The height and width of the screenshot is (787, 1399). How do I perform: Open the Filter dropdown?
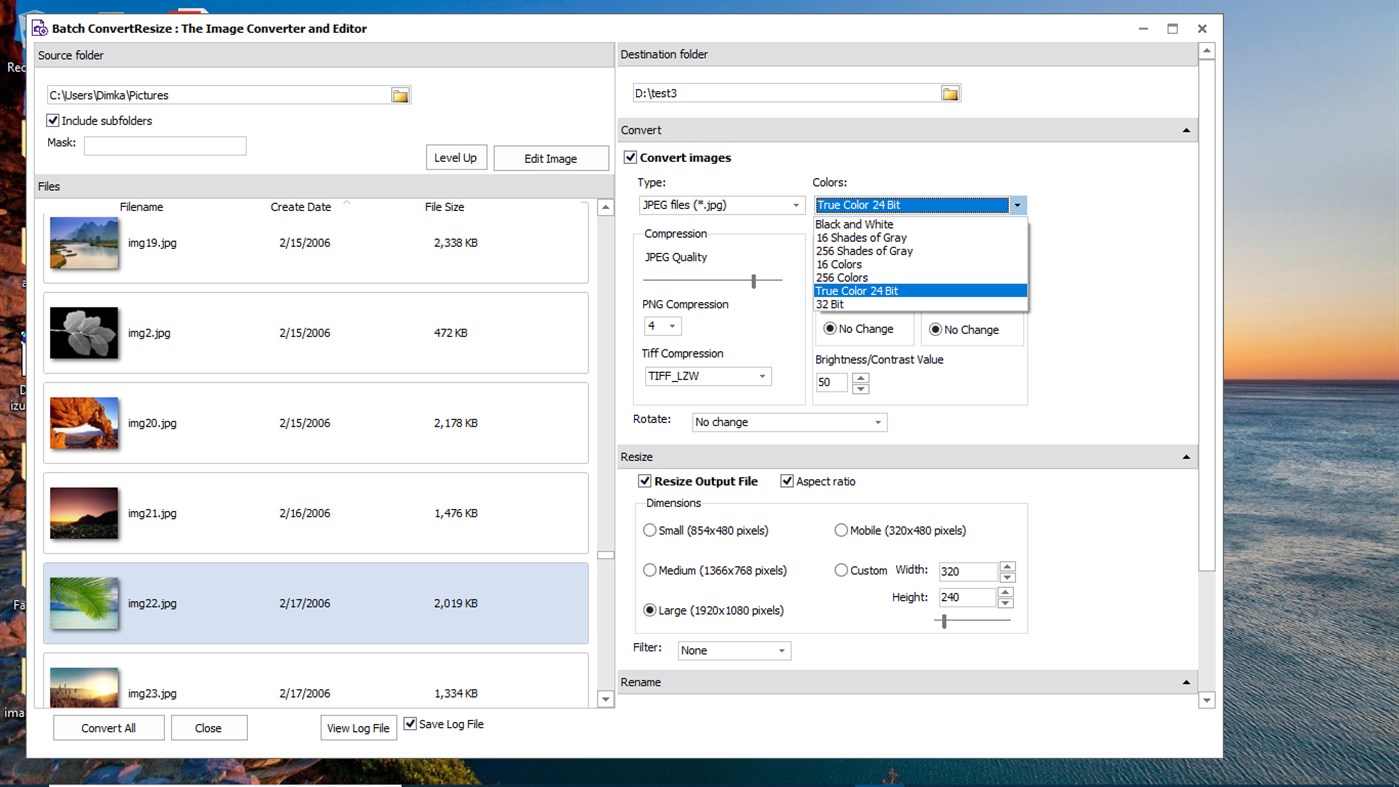pyautogui.click(x=782, y=650)
